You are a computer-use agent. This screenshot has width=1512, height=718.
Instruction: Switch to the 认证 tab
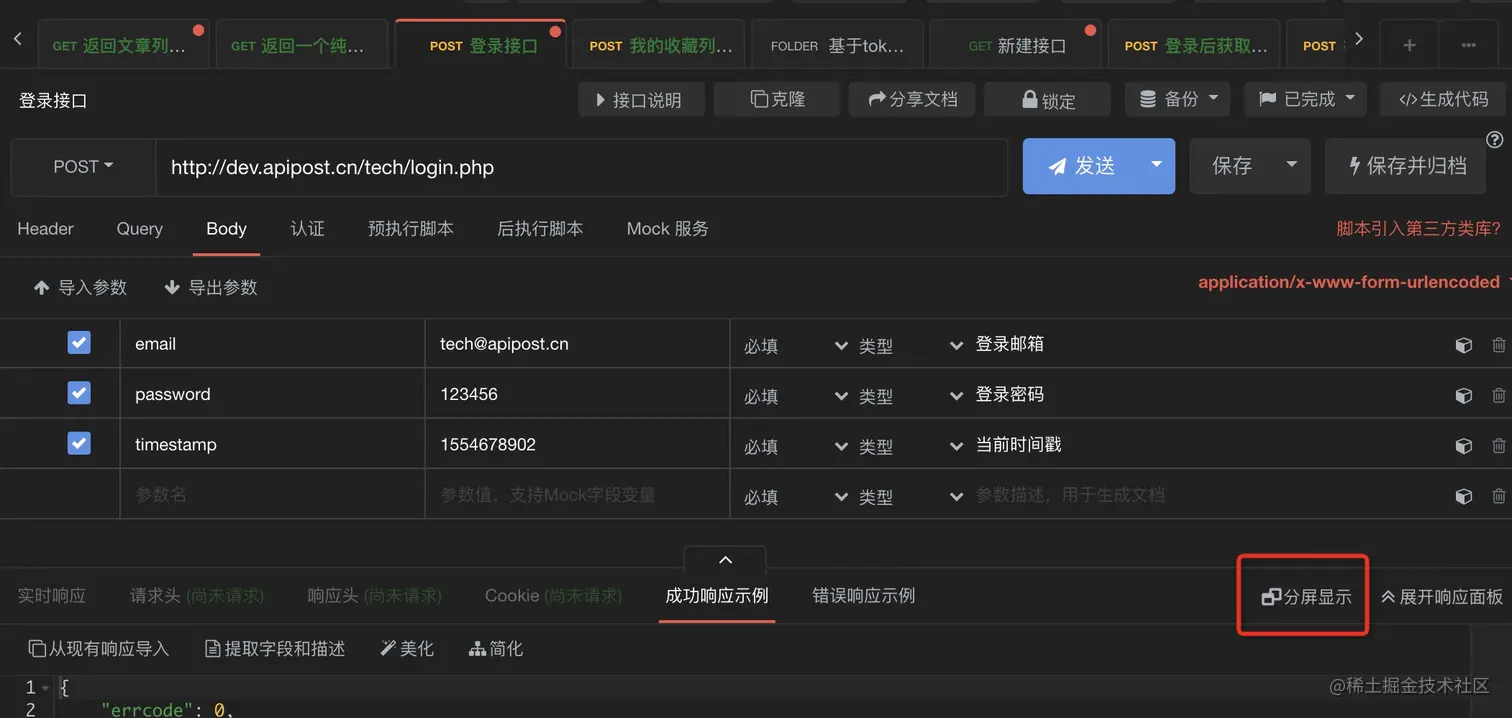(308, 229)
